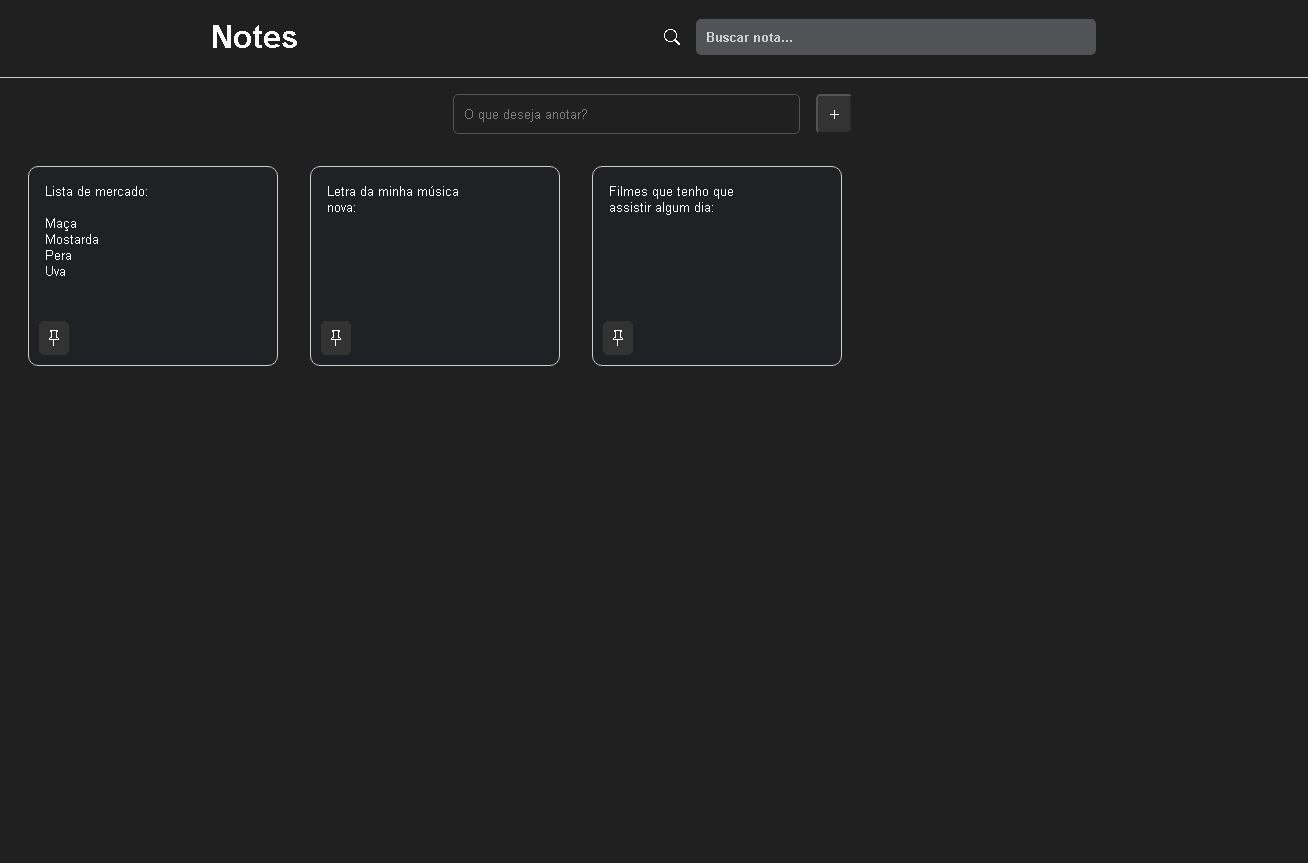Viewport: 1308px width, 863px height.
Task: Click the magnifying glass search icon
Action: [x=672, y=37]
